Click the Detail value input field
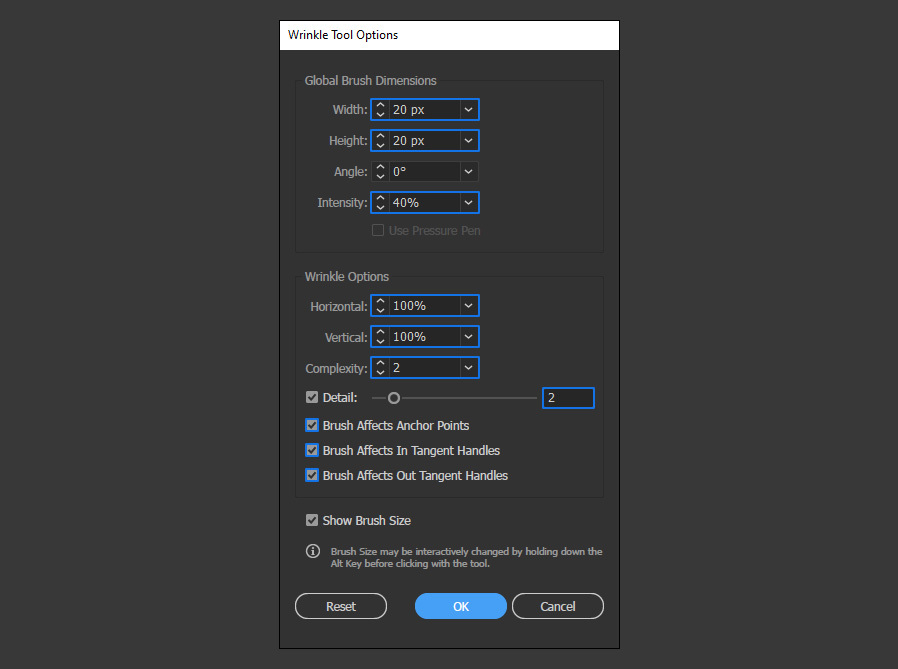 tap(568, 398)
